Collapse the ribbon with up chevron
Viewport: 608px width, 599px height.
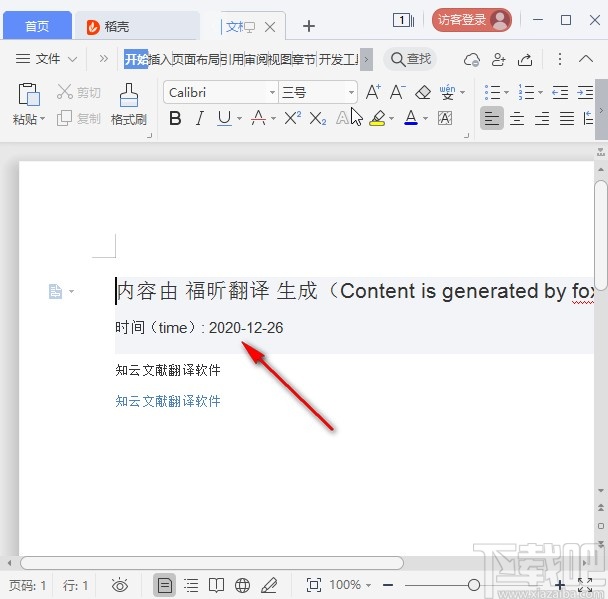point(586,59)
